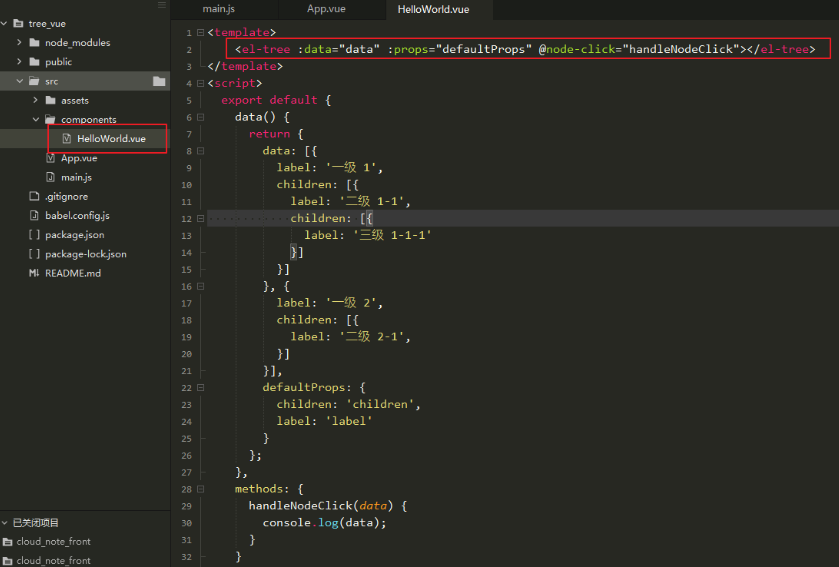The width and height of the screenshot is (839, 567).
Task: Expand the assets folder chevron
Action: tap(35, 100)
